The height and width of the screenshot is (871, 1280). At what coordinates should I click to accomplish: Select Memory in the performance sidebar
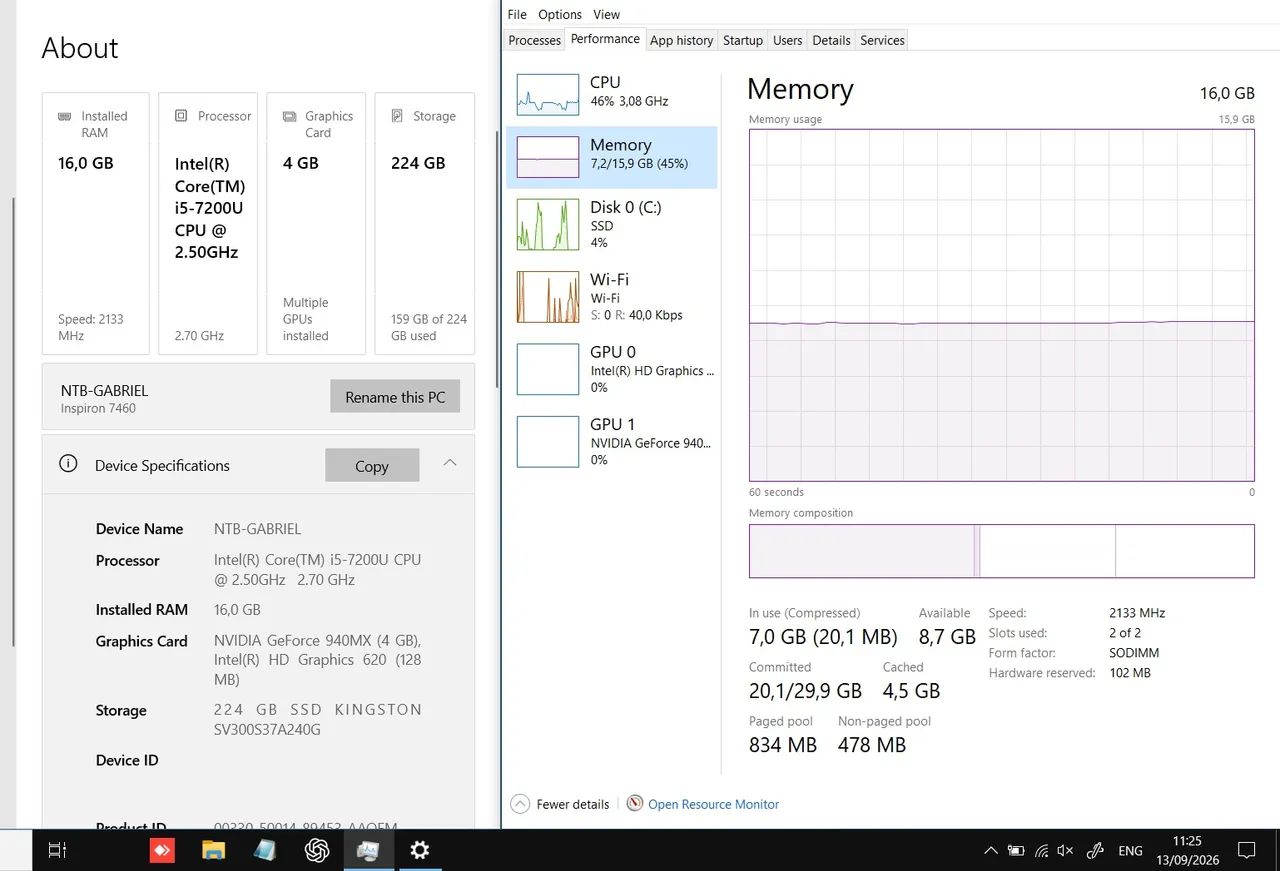[611, 156]
